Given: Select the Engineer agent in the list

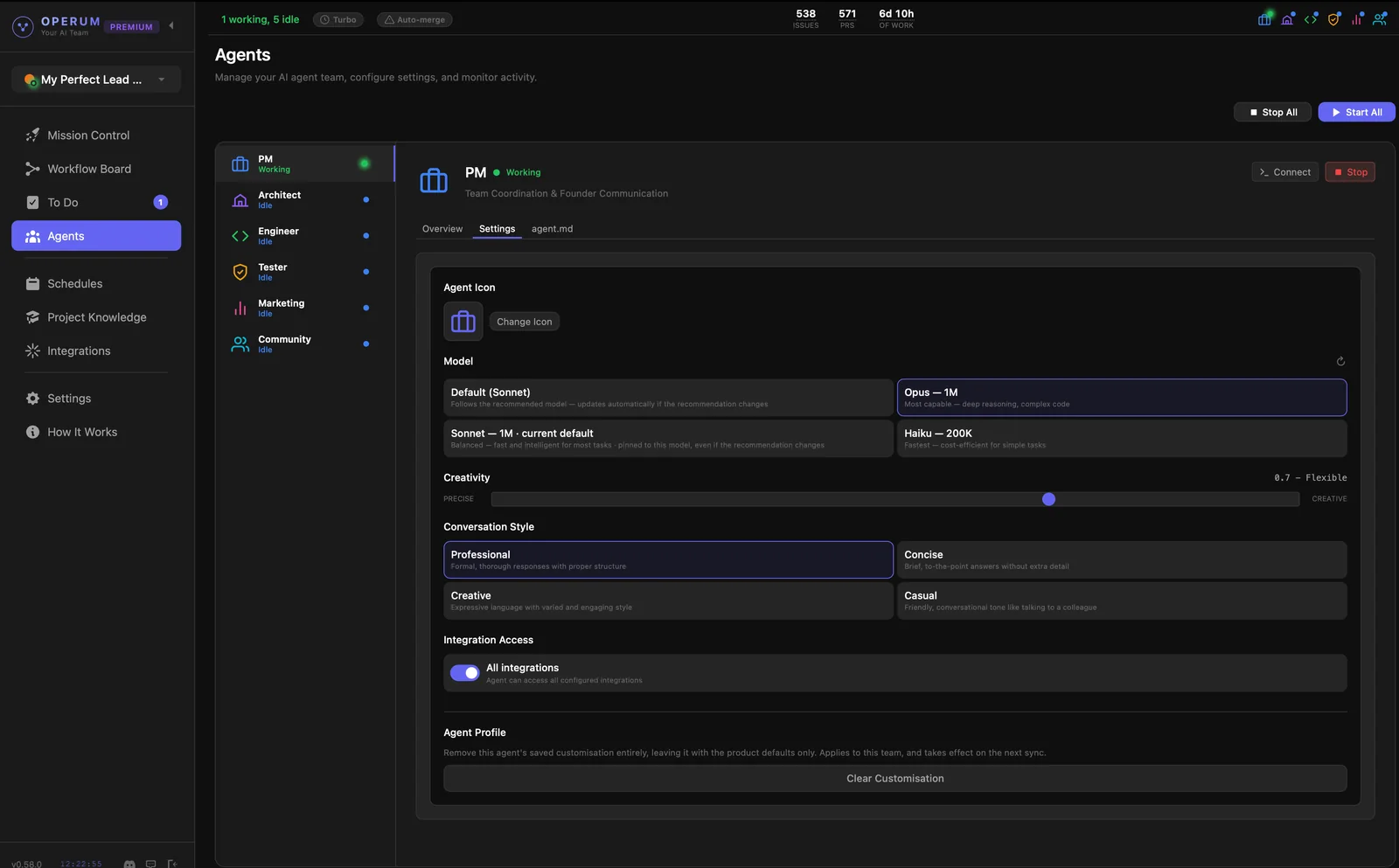Looking at the screenshot, I should coord(304,236).
